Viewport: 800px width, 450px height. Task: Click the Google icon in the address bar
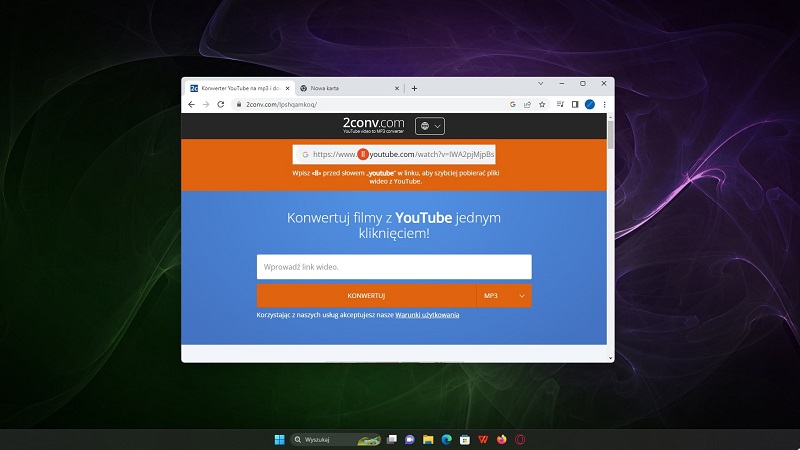click(513, 105)
